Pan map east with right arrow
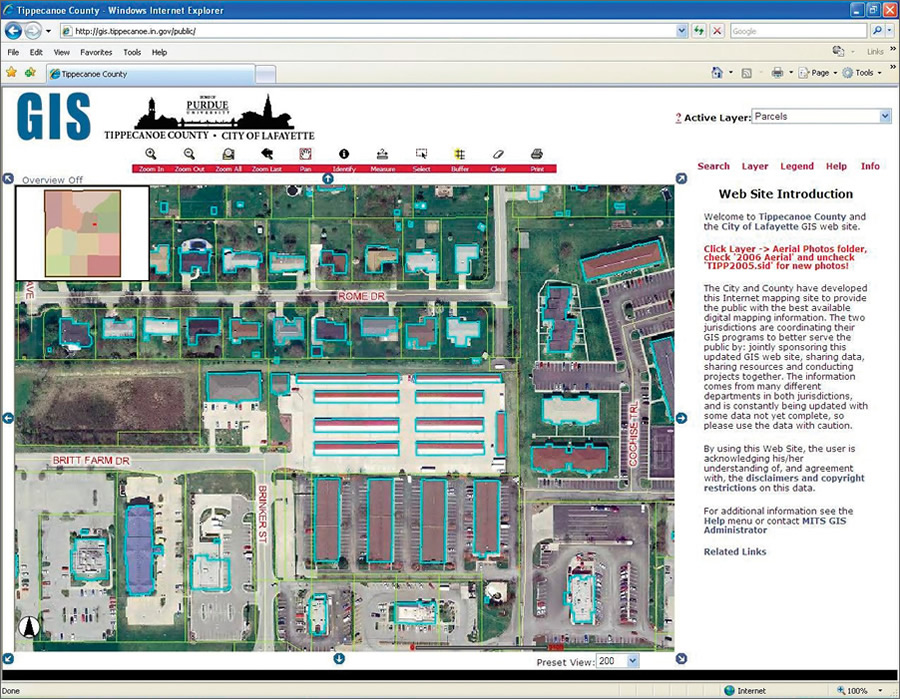This screenshot has height=699, width=900. tap(681, 418)
